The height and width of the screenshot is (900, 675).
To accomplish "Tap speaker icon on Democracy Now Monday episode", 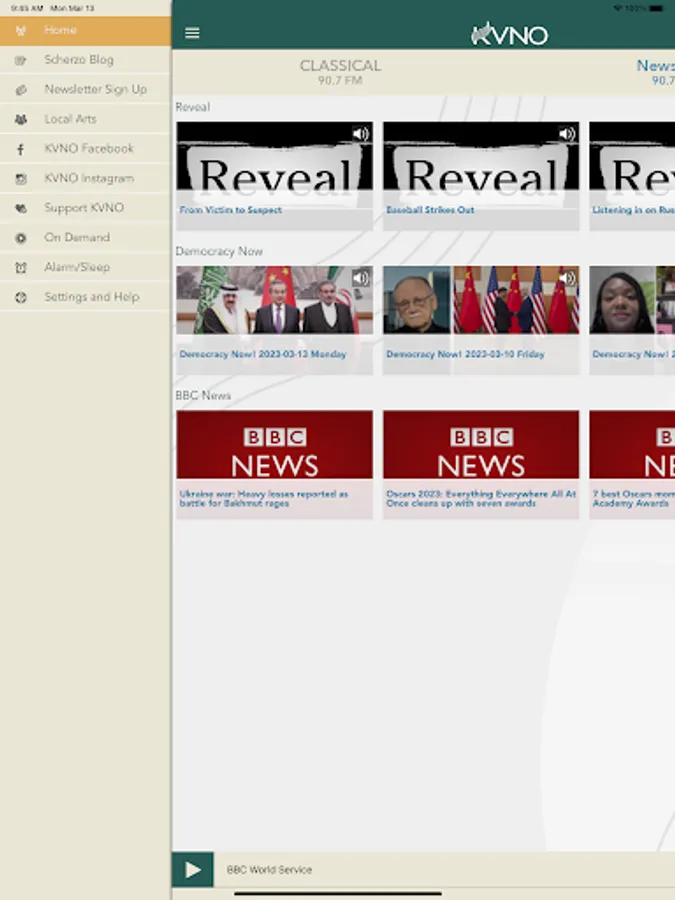I will [360, 278].
